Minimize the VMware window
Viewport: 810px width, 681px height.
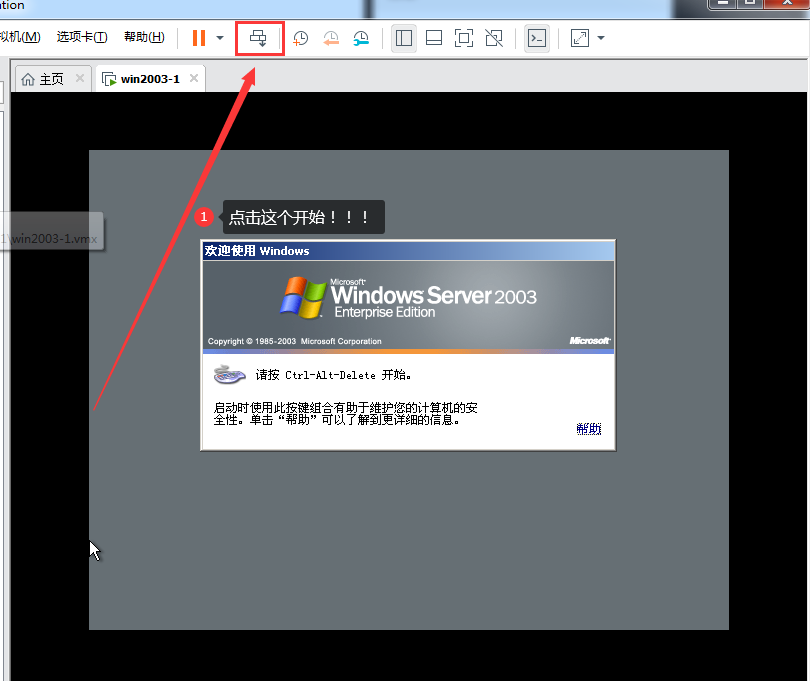click(x=723, y=4)
